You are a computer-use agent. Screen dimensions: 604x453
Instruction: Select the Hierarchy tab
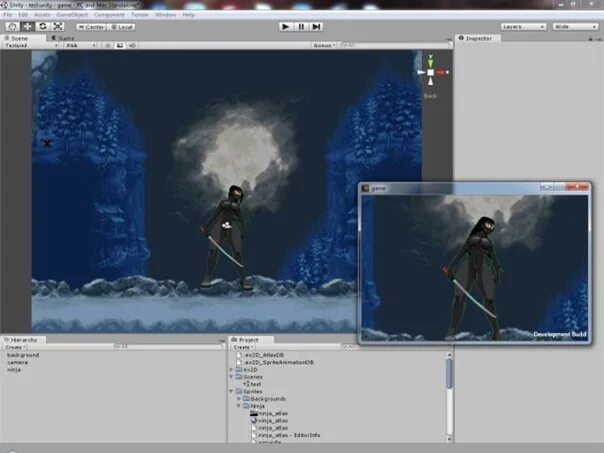(22, 340)
